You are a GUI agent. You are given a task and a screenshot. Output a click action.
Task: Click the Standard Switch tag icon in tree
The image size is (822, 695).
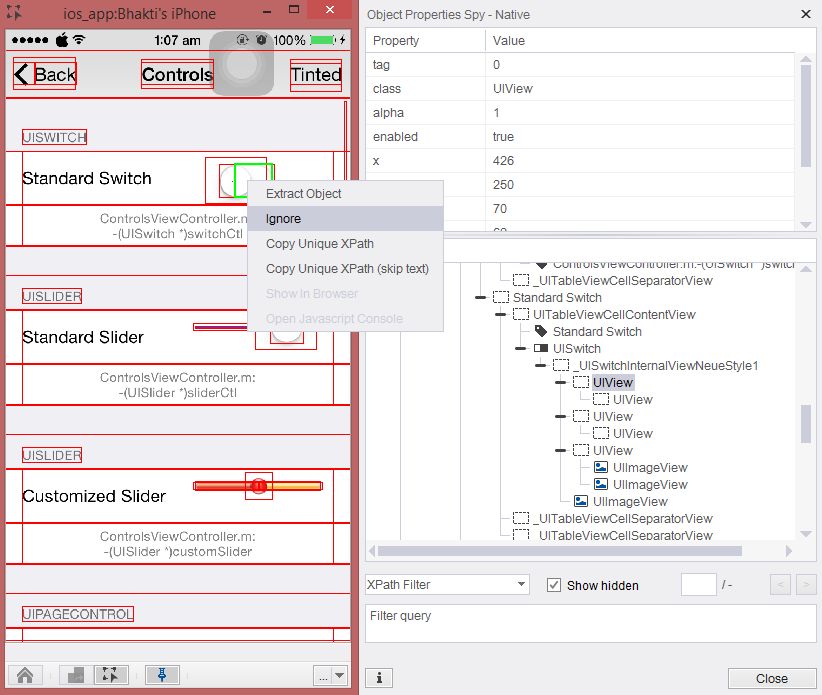541,331
